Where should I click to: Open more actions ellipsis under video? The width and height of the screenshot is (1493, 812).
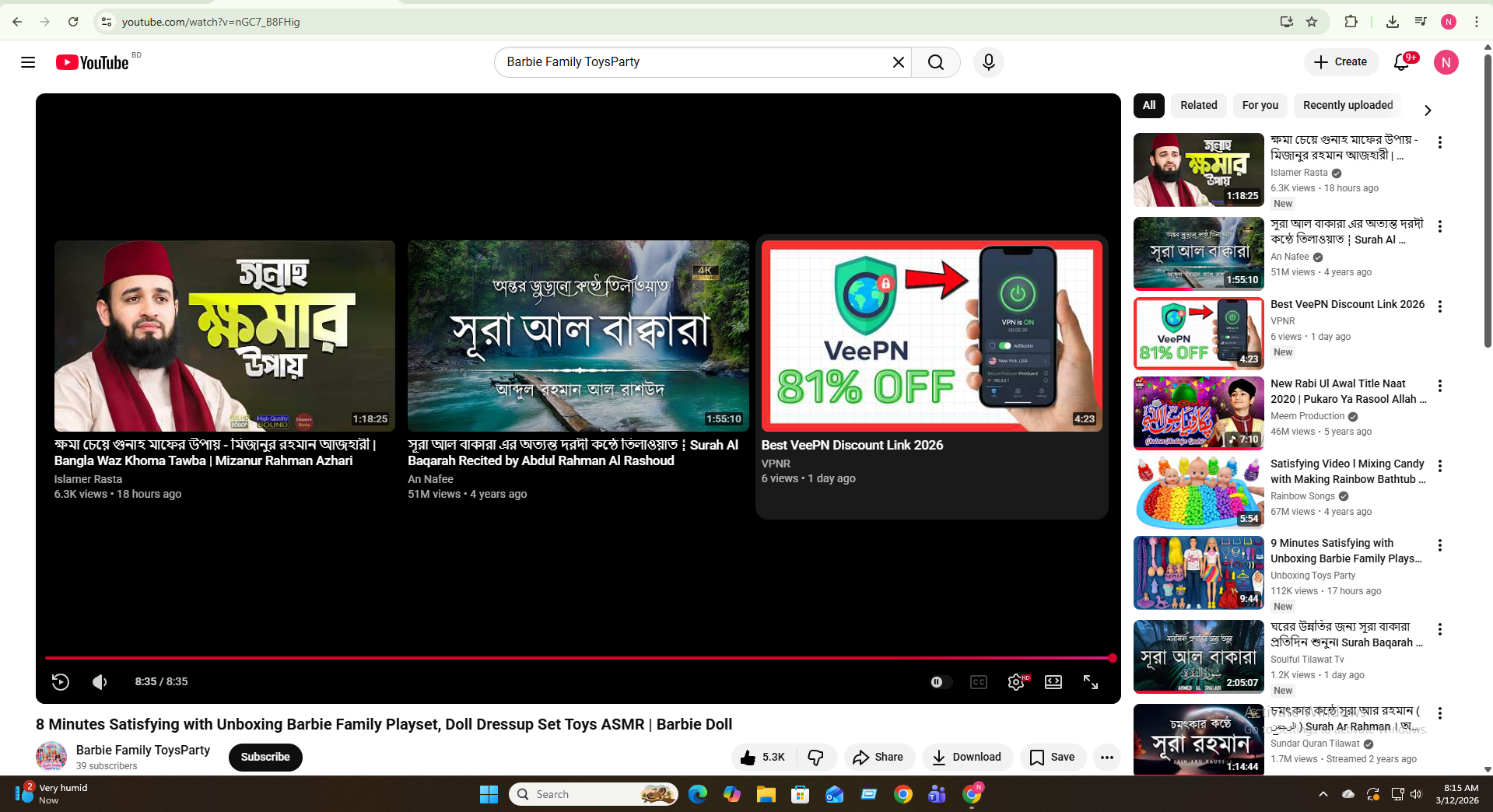pos(1106,758)
